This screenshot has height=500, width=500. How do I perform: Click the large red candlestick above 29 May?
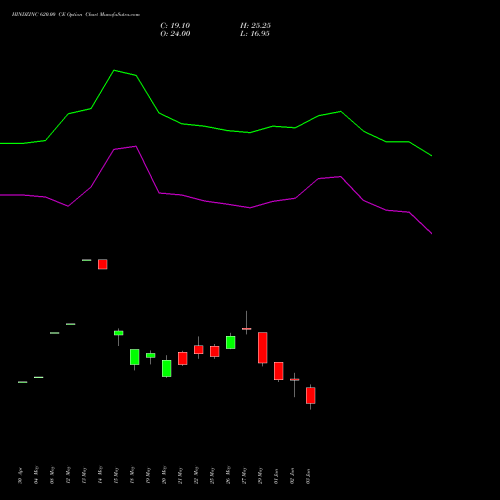[263, 348]
